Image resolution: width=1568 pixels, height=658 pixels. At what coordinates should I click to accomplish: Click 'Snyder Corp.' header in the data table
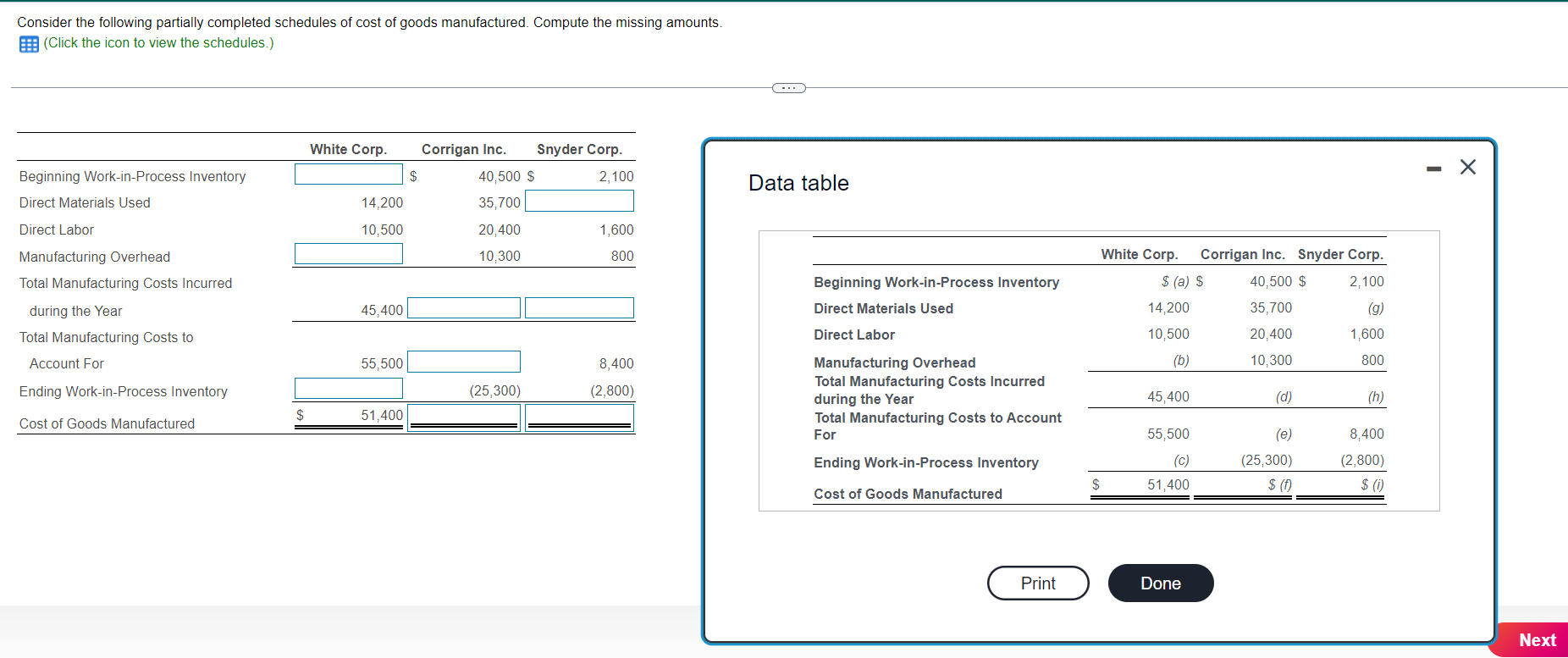tap(1340, 255)
